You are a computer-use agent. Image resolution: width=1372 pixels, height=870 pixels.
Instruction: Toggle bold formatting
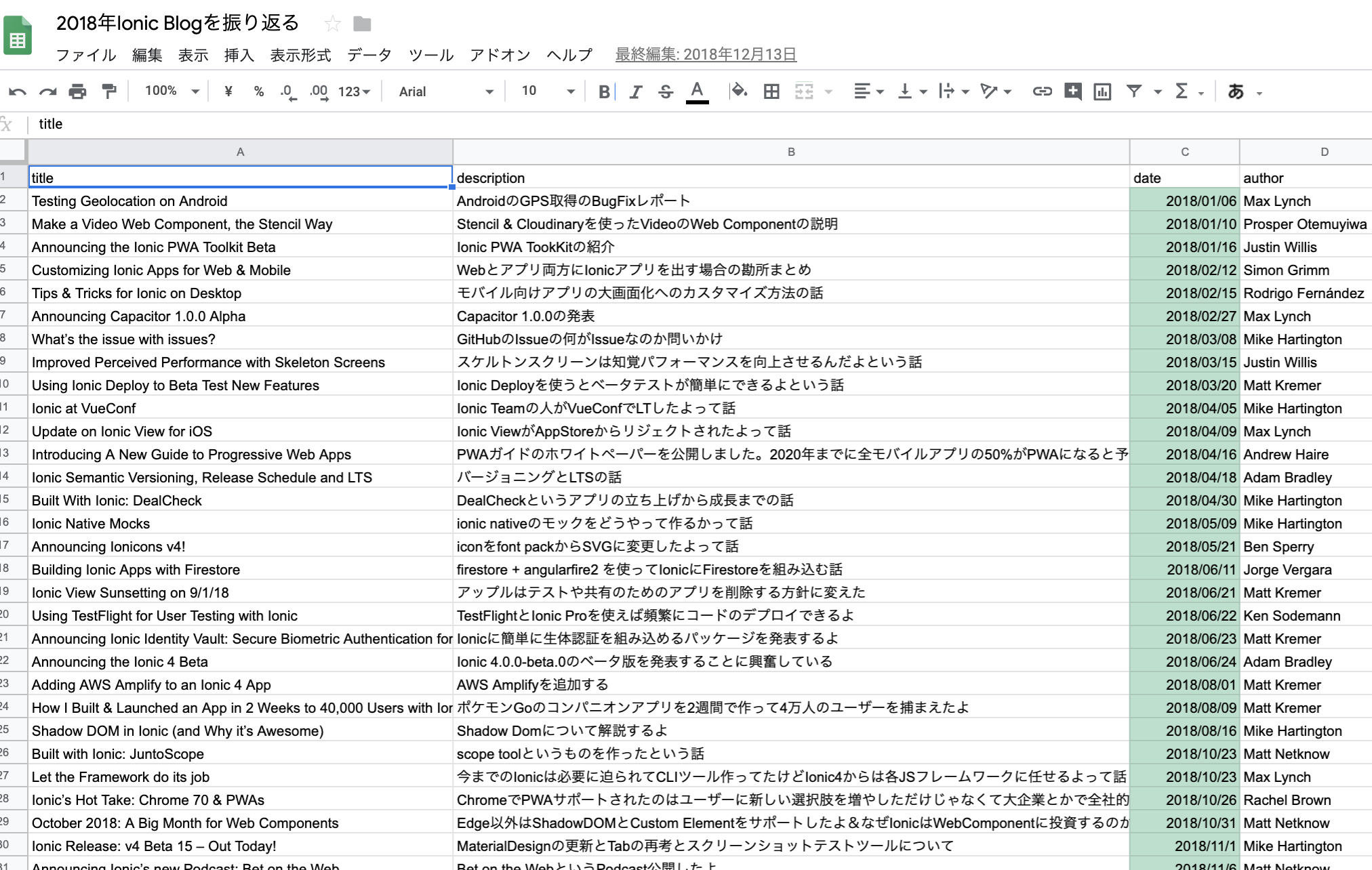(x=603, y=91)
